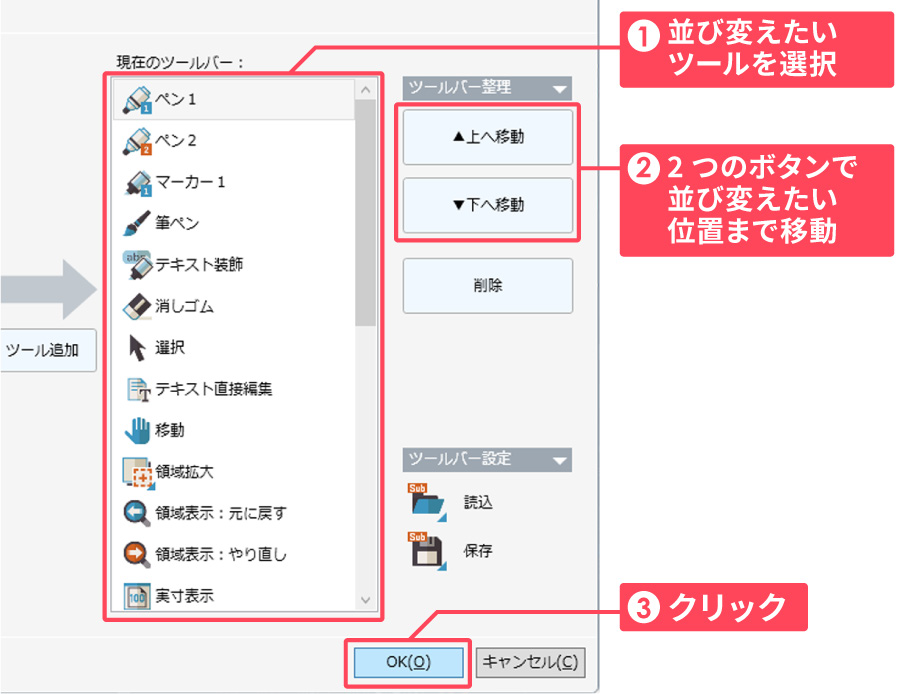Screen dimensions: 908x694
Task: Select the 筆ペン text label
Action: point(177,224)
